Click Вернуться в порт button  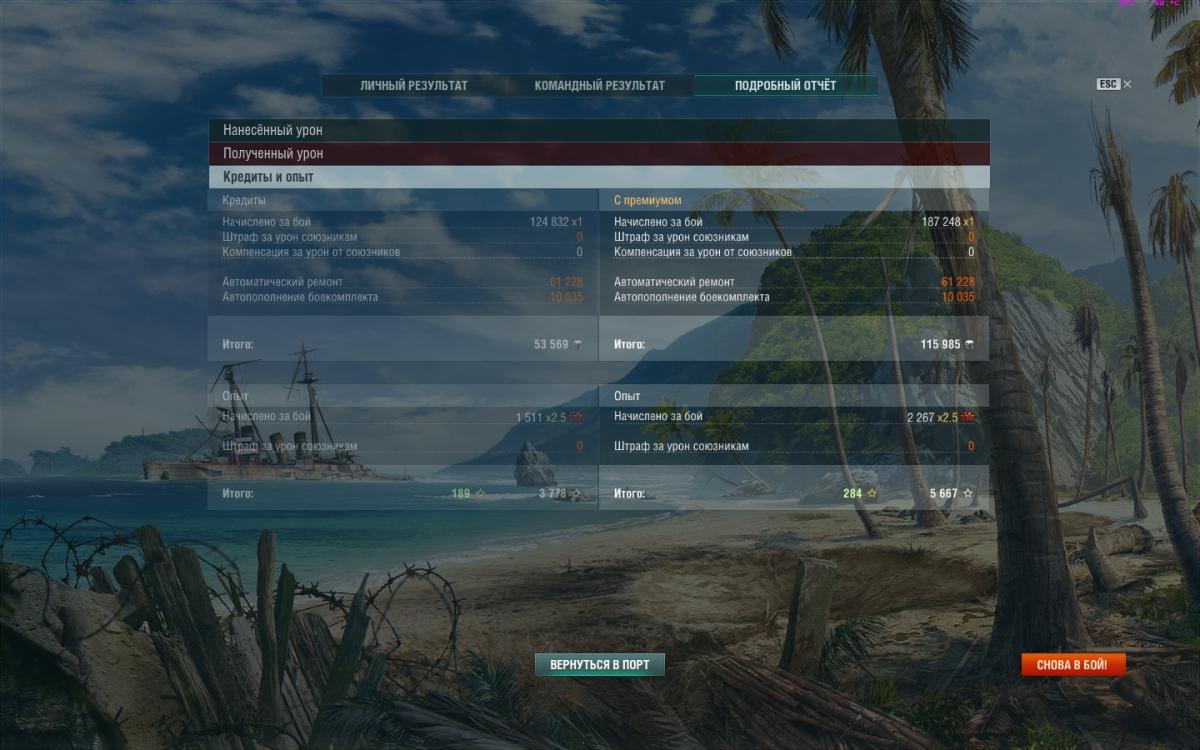[599, 664]
